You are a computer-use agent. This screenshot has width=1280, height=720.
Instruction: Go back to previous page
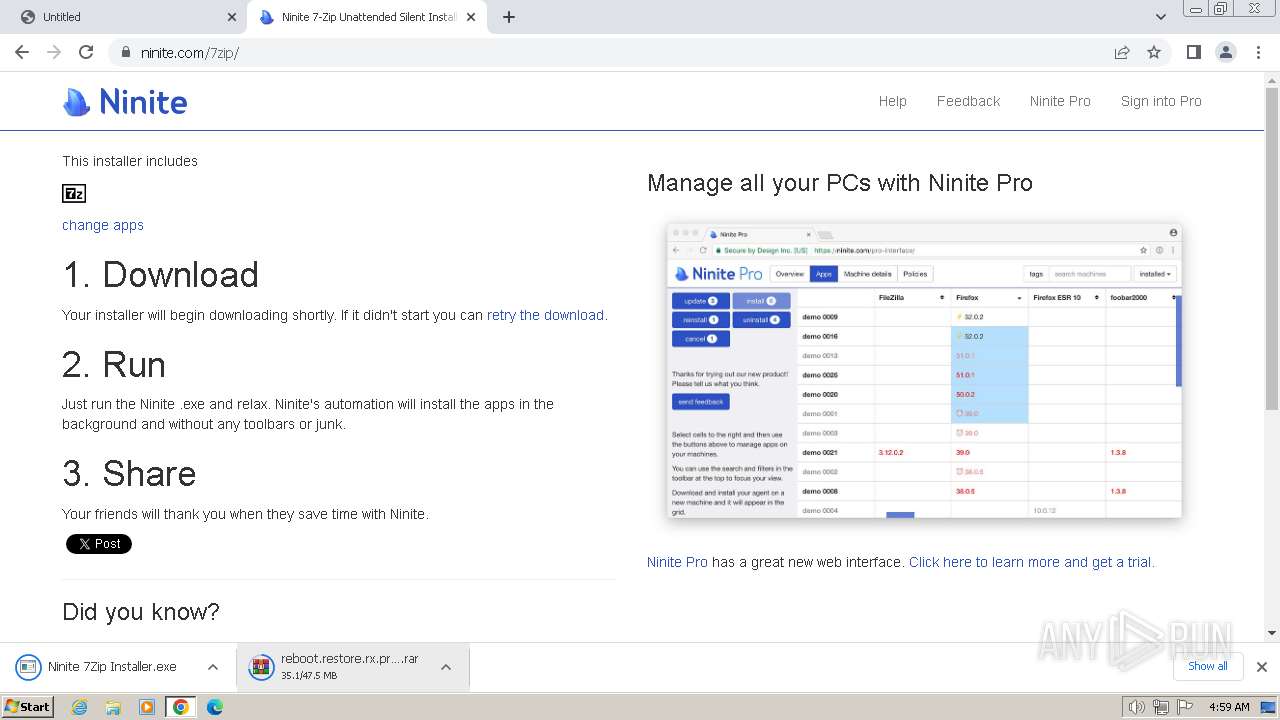pos(22,52)
